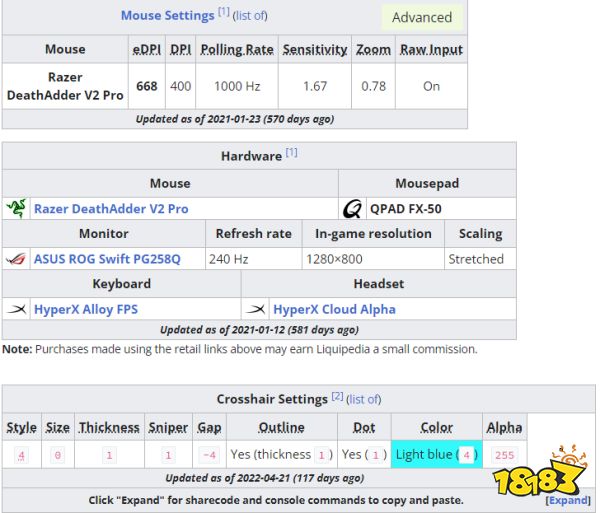Select the Gap value -4
The height and width of the screenshot is (513, 600).
click(209, 455)
